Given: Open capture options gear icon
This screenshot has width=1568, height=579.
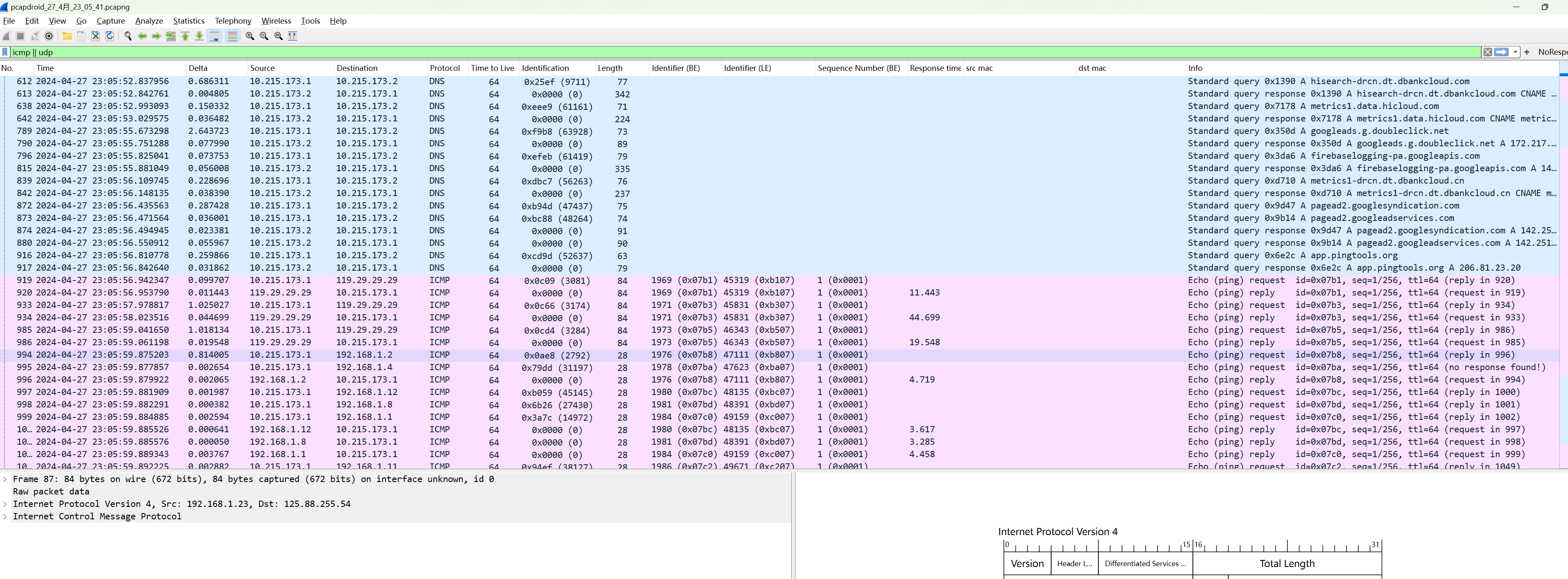Looking at the screenshot, I should pos(49,36).
